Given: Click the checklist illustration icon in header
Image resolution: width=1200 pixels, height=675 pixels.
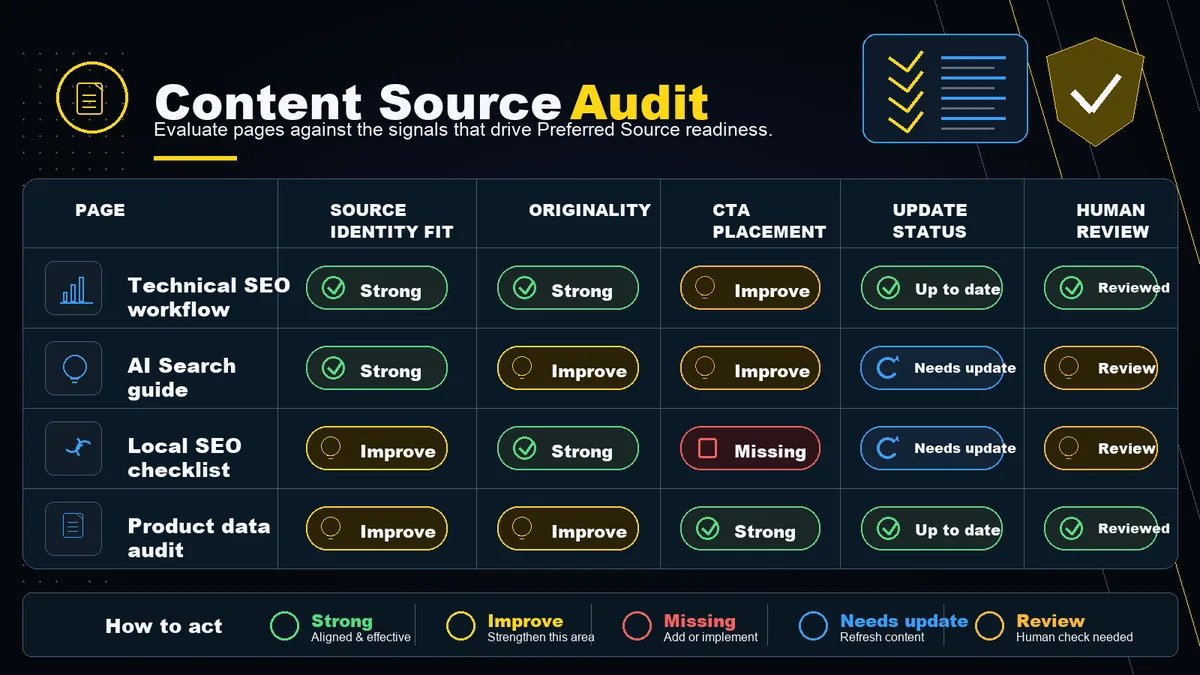Looking at the screenshot, I should (945, 89).
